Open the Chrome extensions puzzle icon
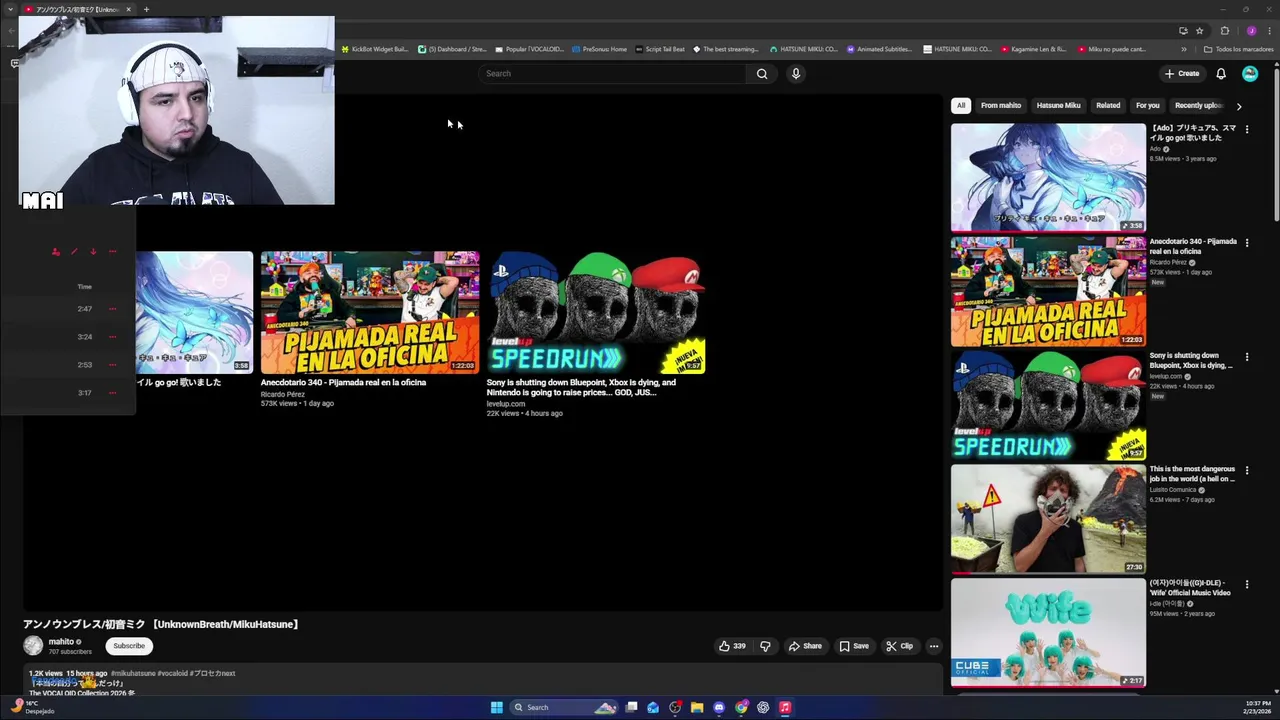The height and width of the screenshot is (720, 1280). click(x=1225, y=31)
